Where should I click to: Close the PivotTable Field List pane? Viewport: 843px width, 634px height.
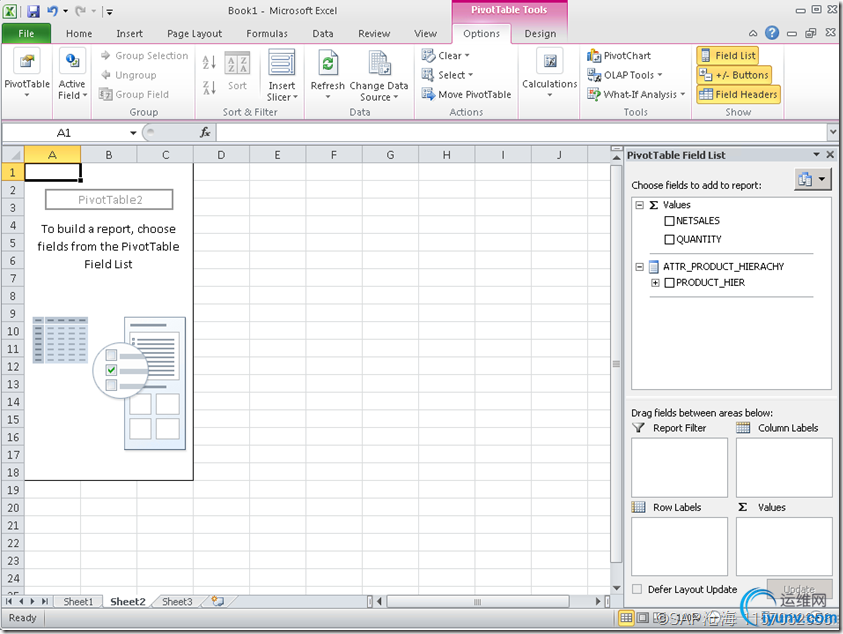pyautogui.click(x=830, y=155)
